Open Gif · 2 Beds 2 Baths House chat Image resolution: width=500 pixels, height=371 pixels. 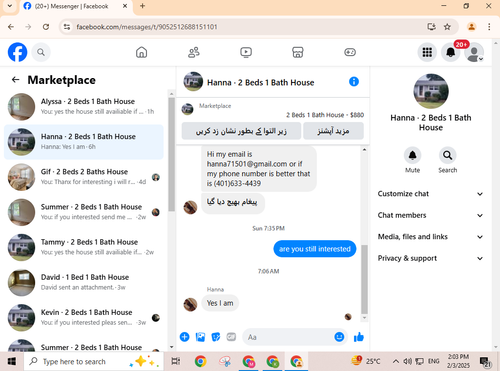tap(84, 177)
